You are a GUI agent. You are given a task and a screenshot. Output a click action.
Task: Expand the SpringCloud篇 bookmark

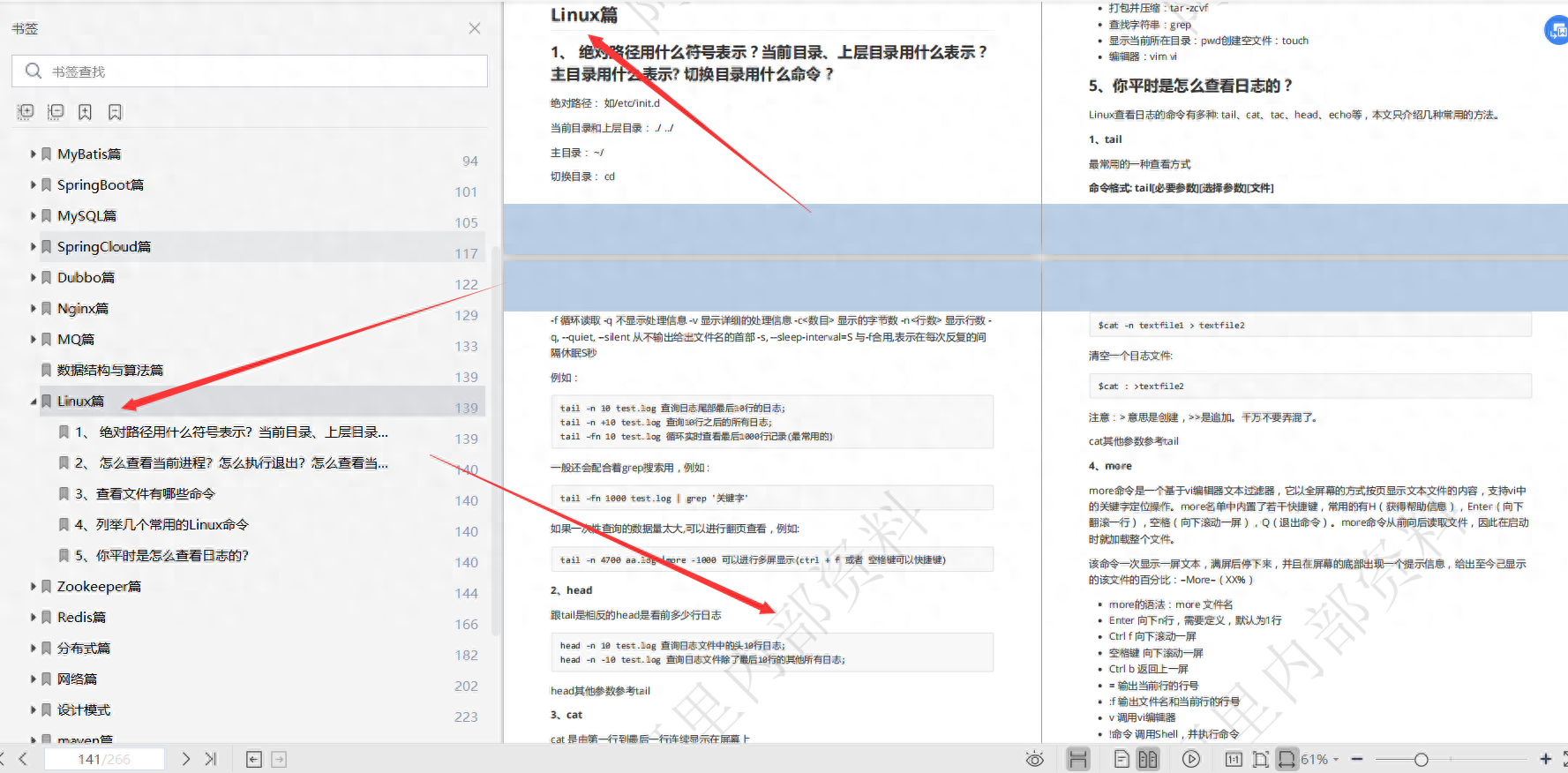point(34,246)
